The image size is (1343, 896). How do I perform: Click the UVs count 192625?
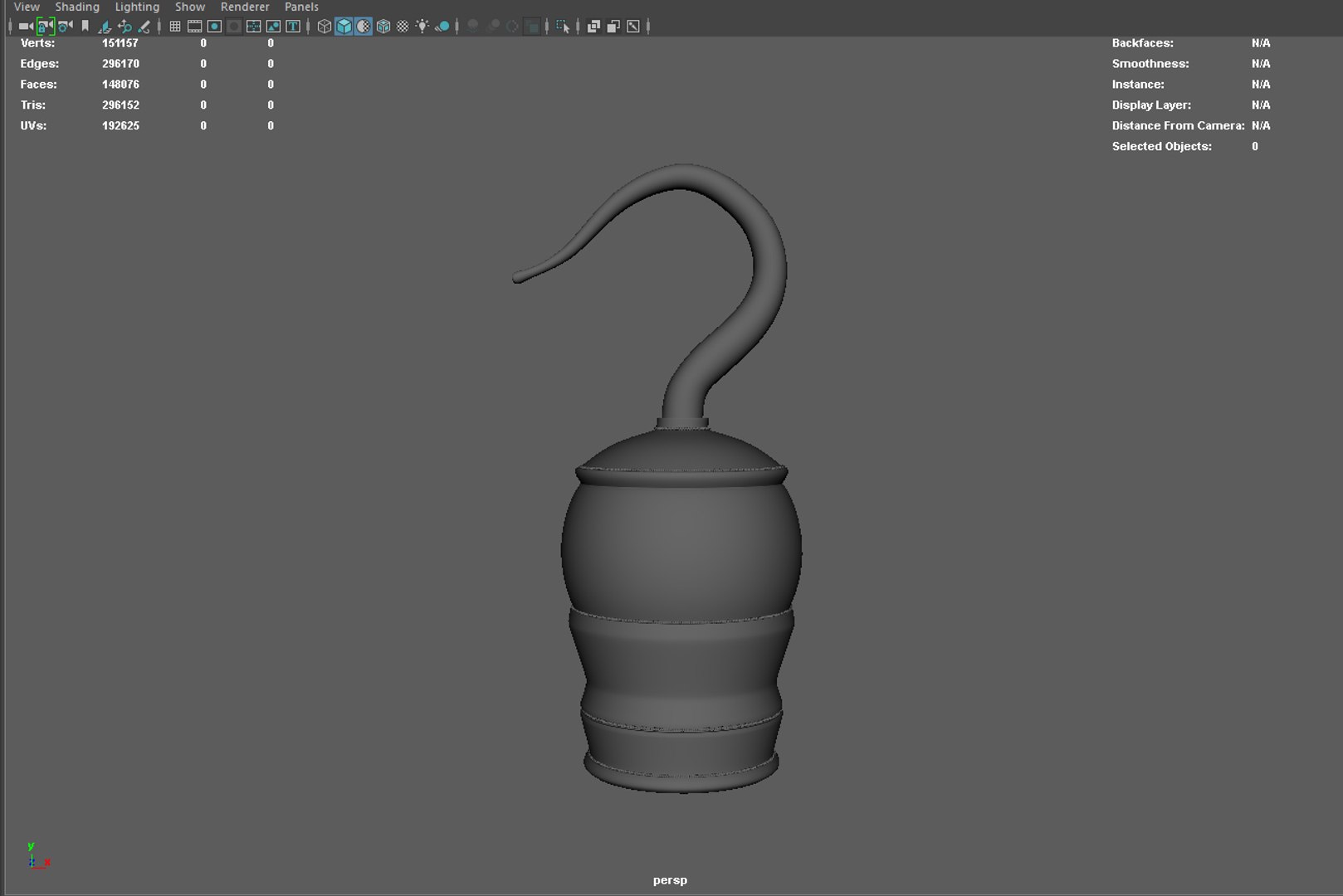tap(120, 126)
